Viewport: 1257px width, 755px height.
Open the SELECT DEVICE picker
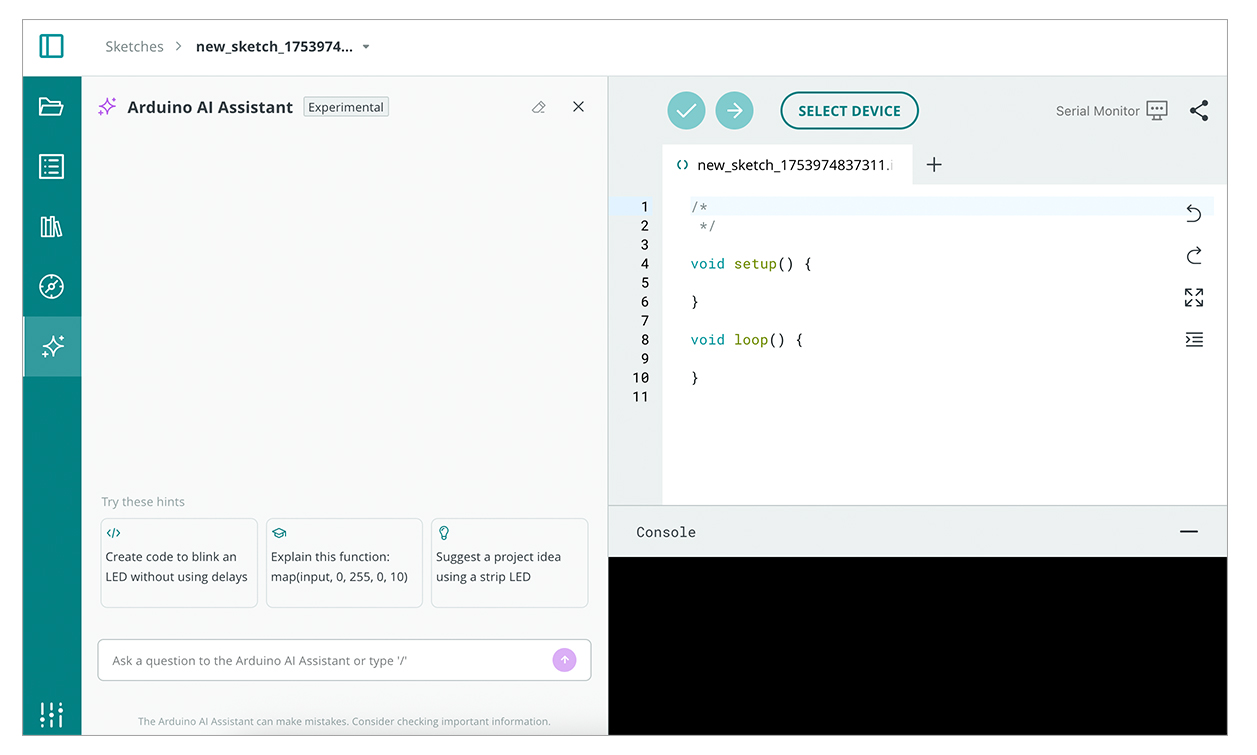pos(849,111)
